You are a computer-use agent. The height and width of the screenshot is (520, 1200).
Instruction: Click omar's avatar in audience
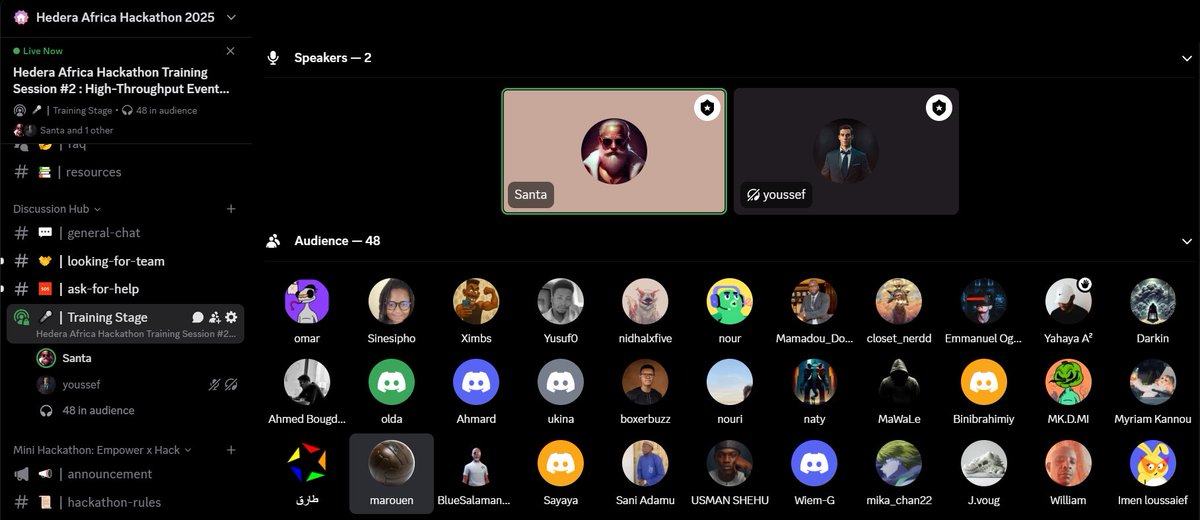307,301
